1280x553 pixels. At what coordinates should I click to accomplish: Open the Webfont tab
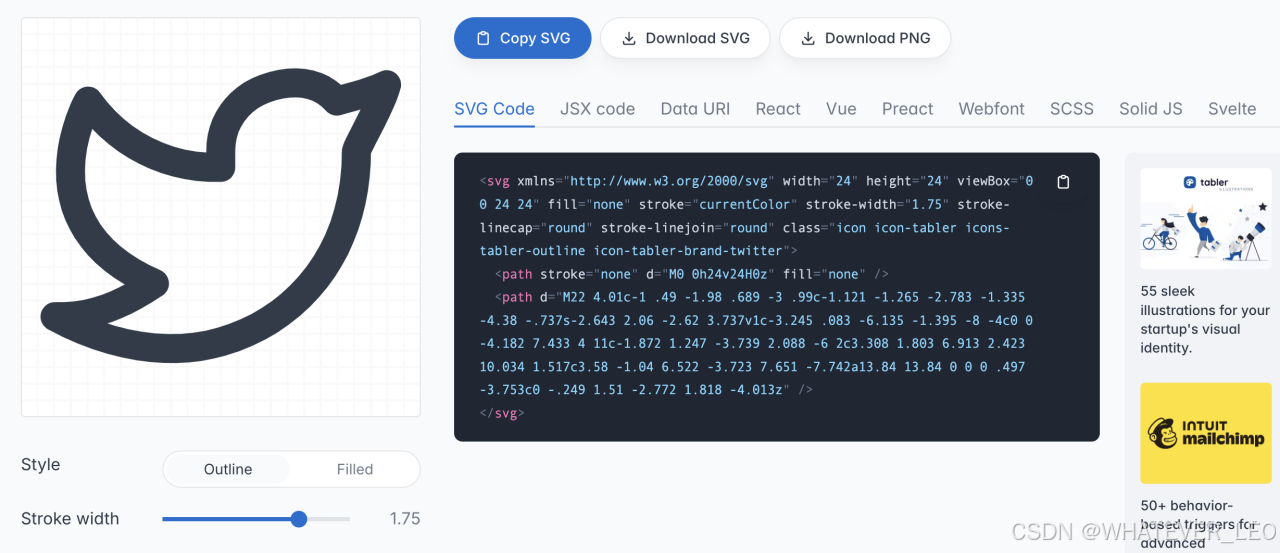click(991, 109)
